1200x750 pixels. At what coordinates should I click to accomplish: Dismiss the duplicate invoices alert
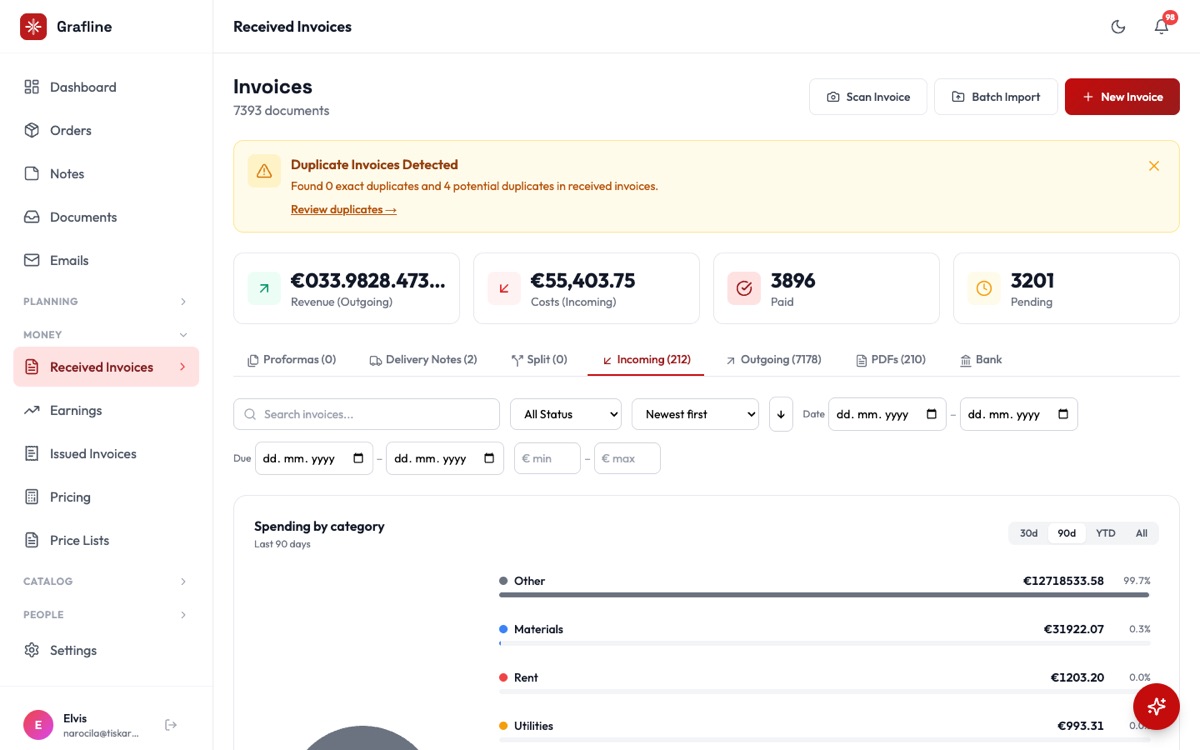1154,166
